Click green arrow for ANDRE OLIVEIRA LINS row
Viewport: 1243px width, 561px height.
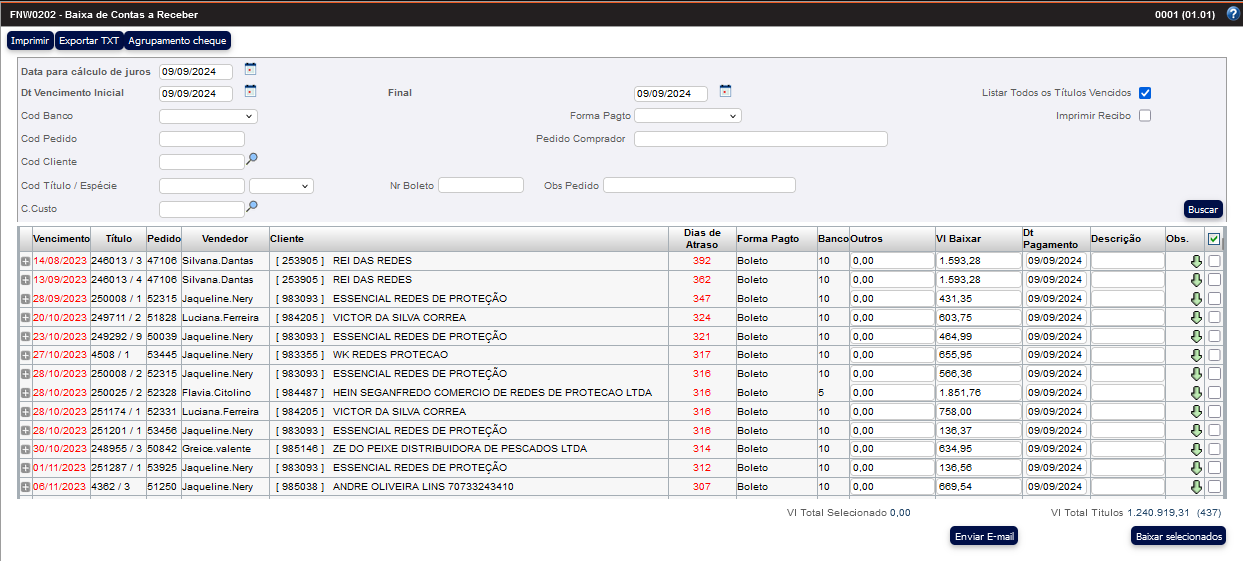(x=1195, y=487)
